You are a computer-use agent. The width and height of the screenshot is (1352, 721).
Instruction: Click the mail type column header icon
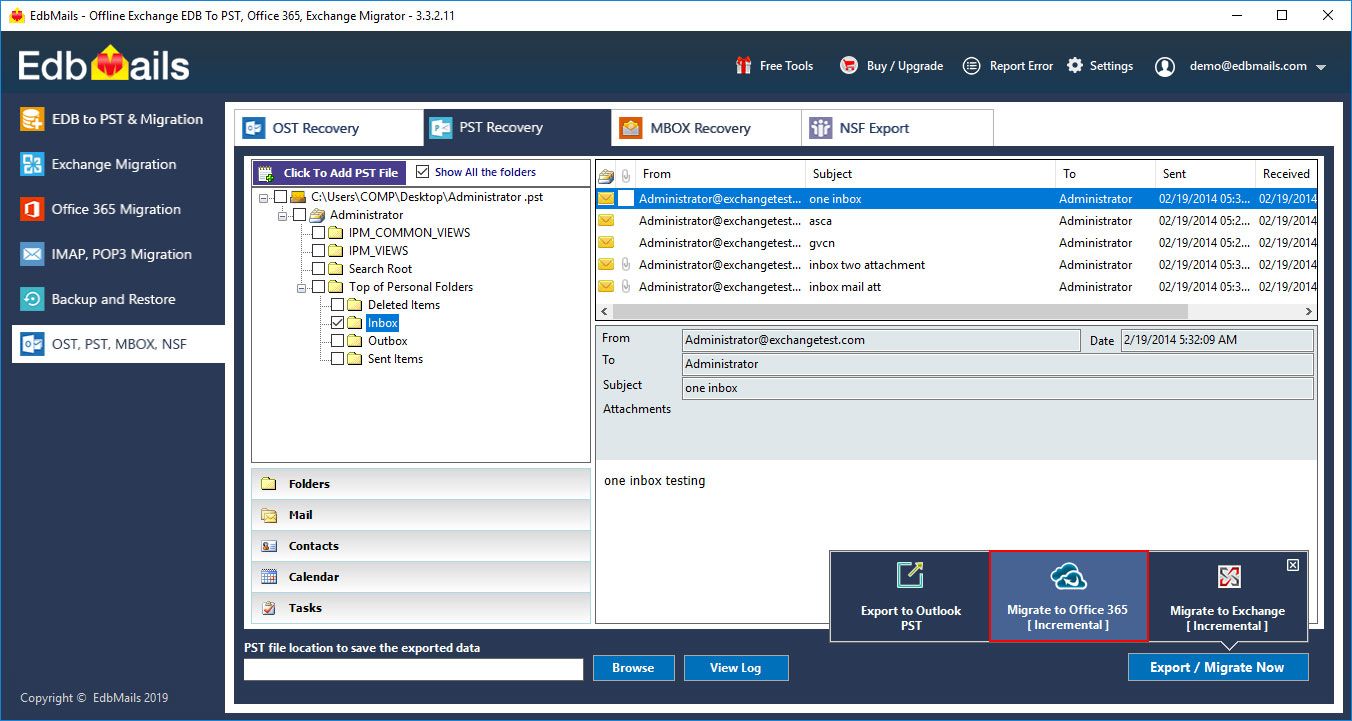point(606,174)
